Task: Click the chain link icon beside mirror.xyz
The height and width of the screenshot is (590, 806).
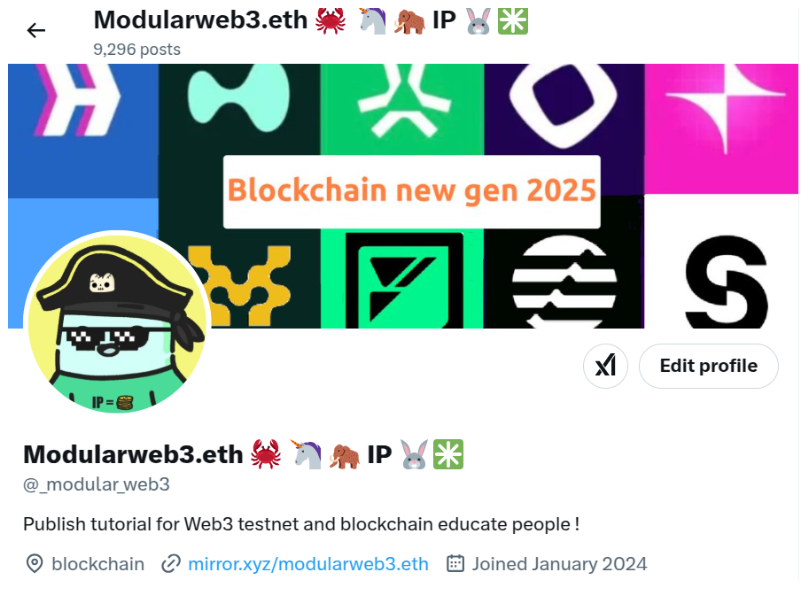Action: (x=171, y=564)
